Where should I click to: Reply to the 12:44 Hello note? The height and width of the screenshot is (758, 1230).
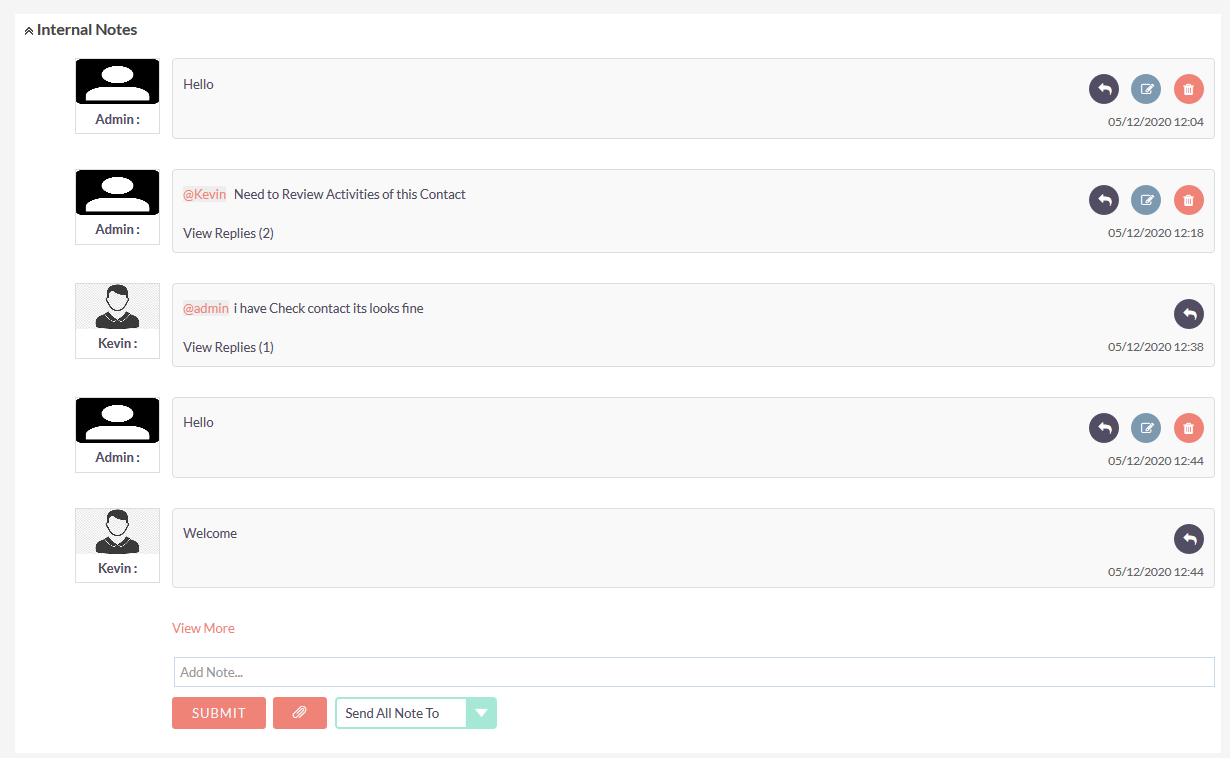click(x=1104, y=428)
